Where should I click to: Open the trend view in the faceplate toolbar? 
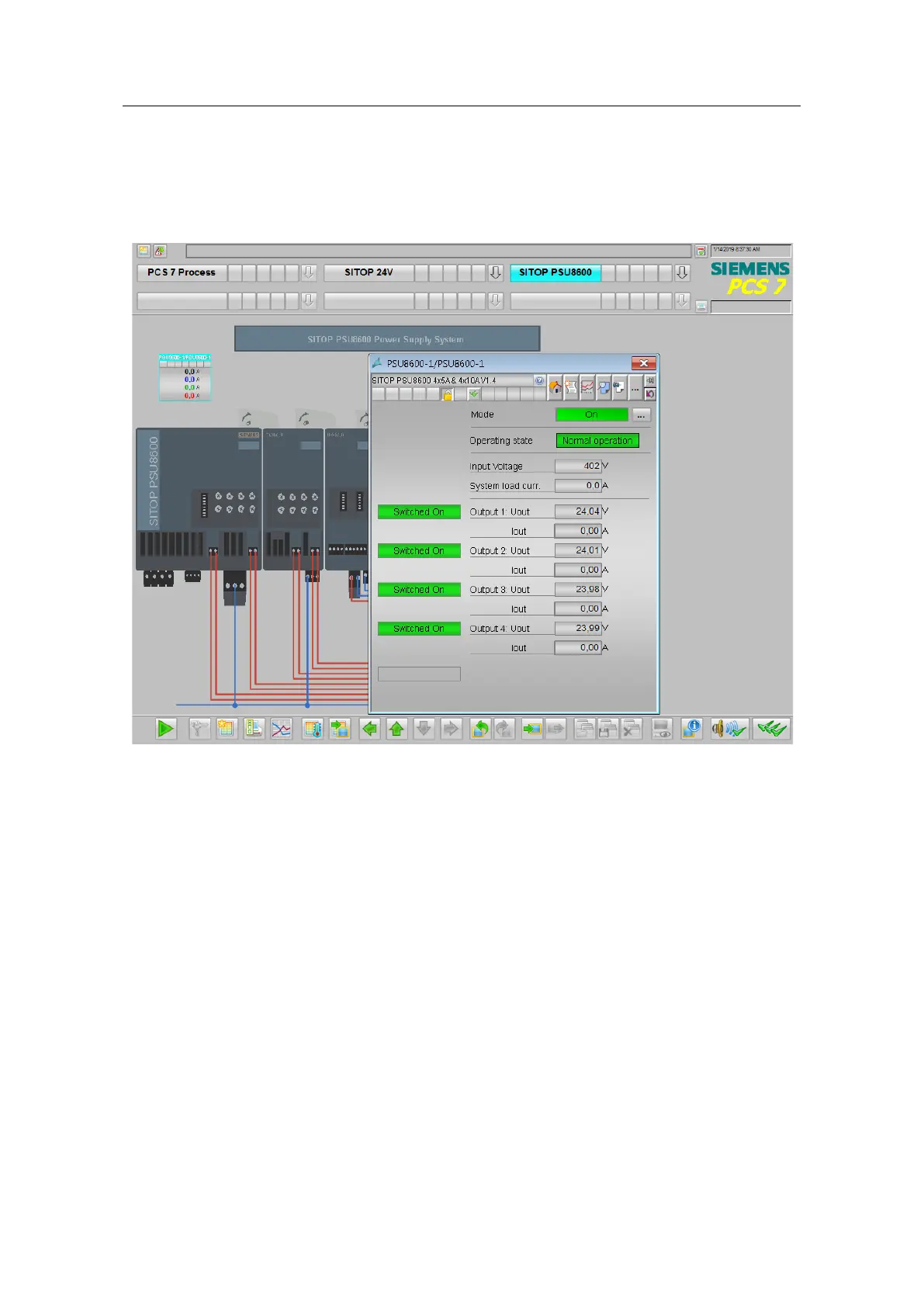tap(587, 386)
